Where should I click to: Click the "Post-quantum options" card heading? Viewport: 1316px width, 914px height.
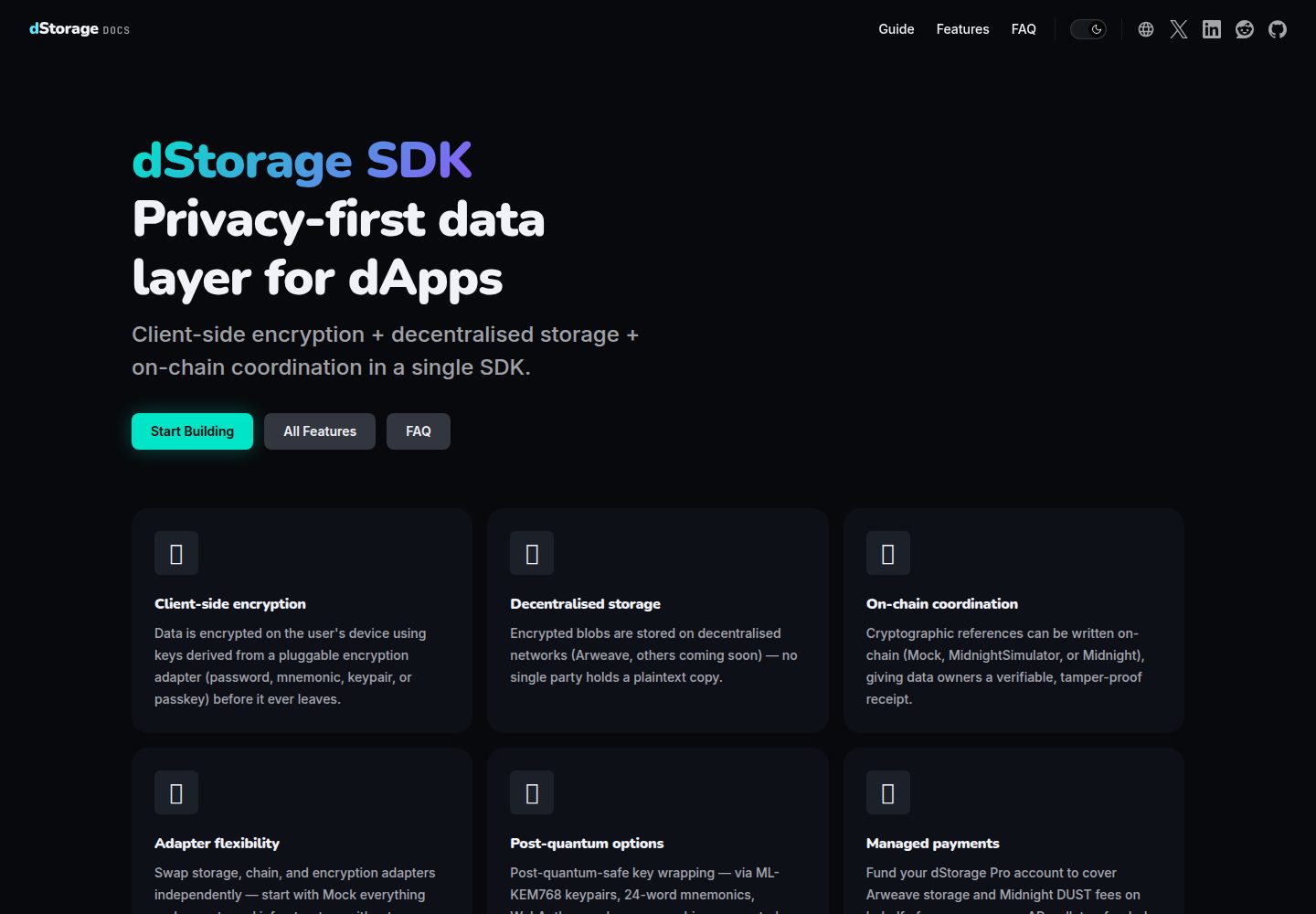587,844
